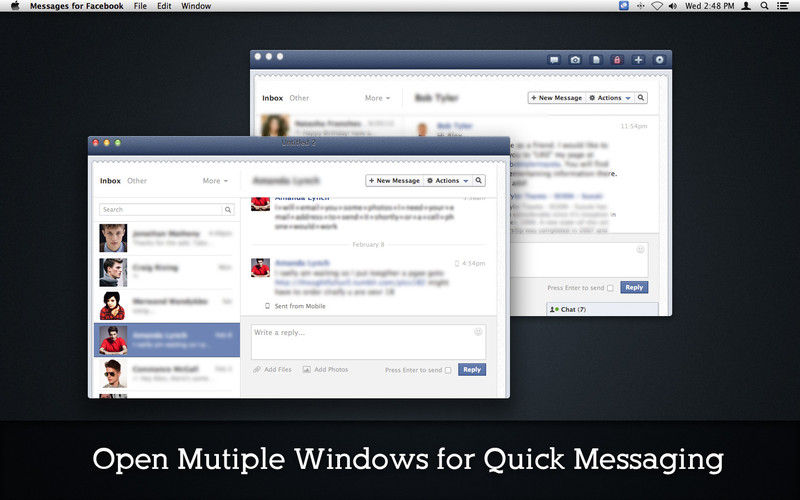Image resolution: width=800 pixels, height=500 pixels.
Task: Switch to the Other tab in front window
Action: [x=137, y=181]
